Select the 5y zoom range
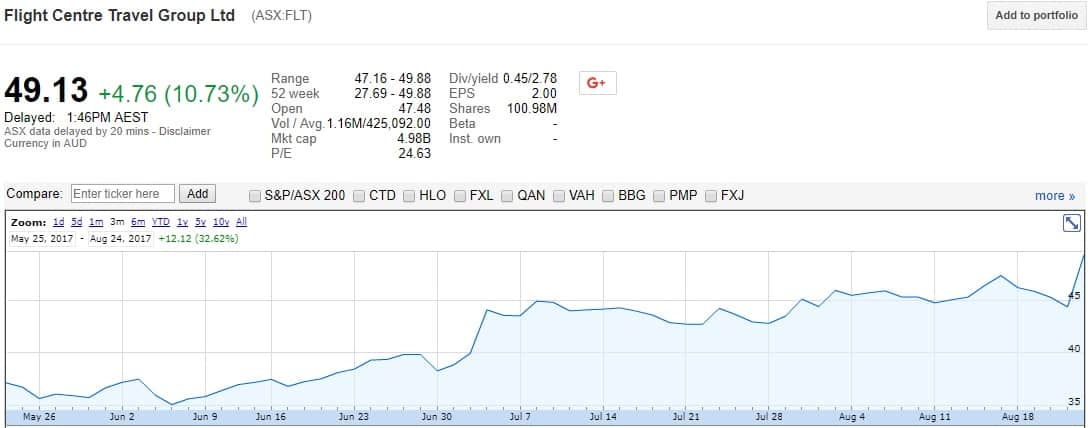Image resolution: width=1088 pixels, height=428 pixels. tap(198, 222)
